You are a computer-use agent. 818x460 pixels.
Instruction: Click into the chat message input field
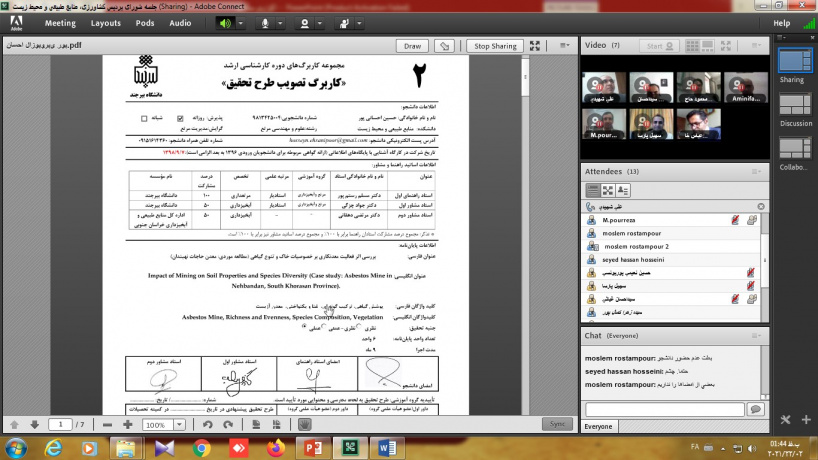coord(663,410)
